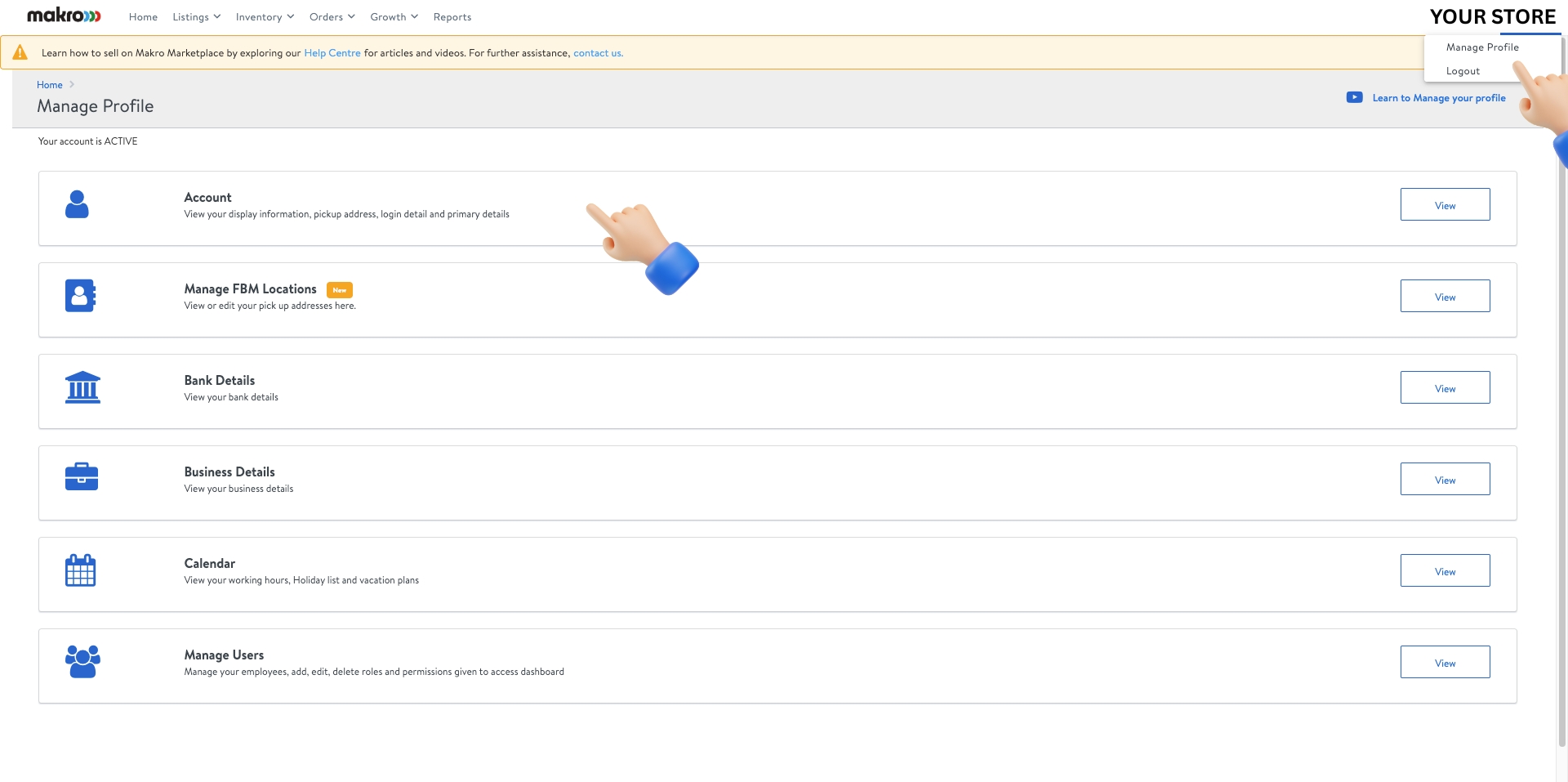Click View on the Manage Users card
Screen dimensions: 1568x782
[1445, 662]
